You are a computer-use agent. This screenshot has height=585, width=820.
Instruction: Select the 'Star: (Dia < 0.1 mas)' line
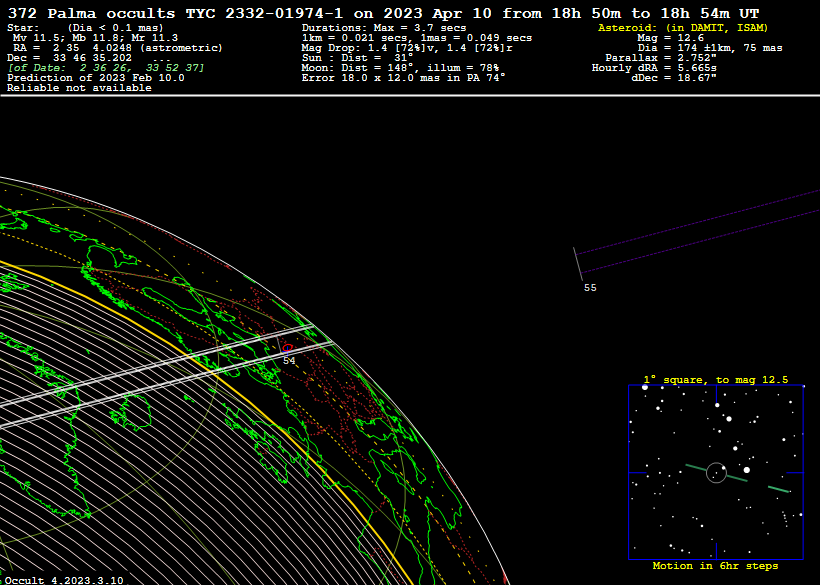(85, 28)
